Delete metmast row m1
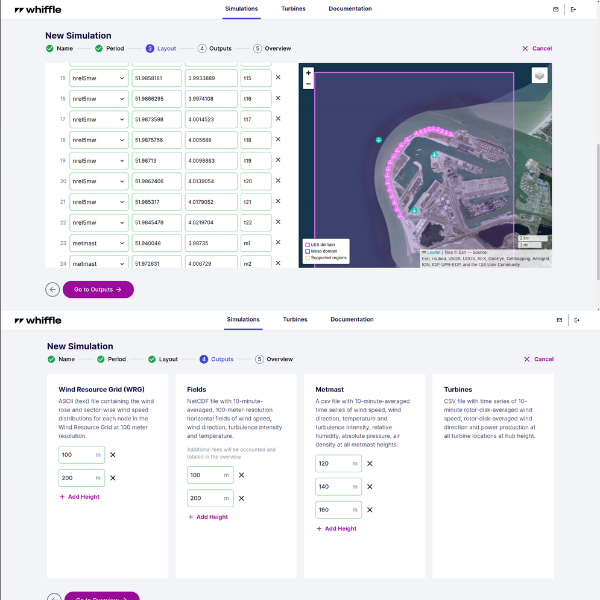The height and width of the screenshot is (600, 600). (278, 242)
